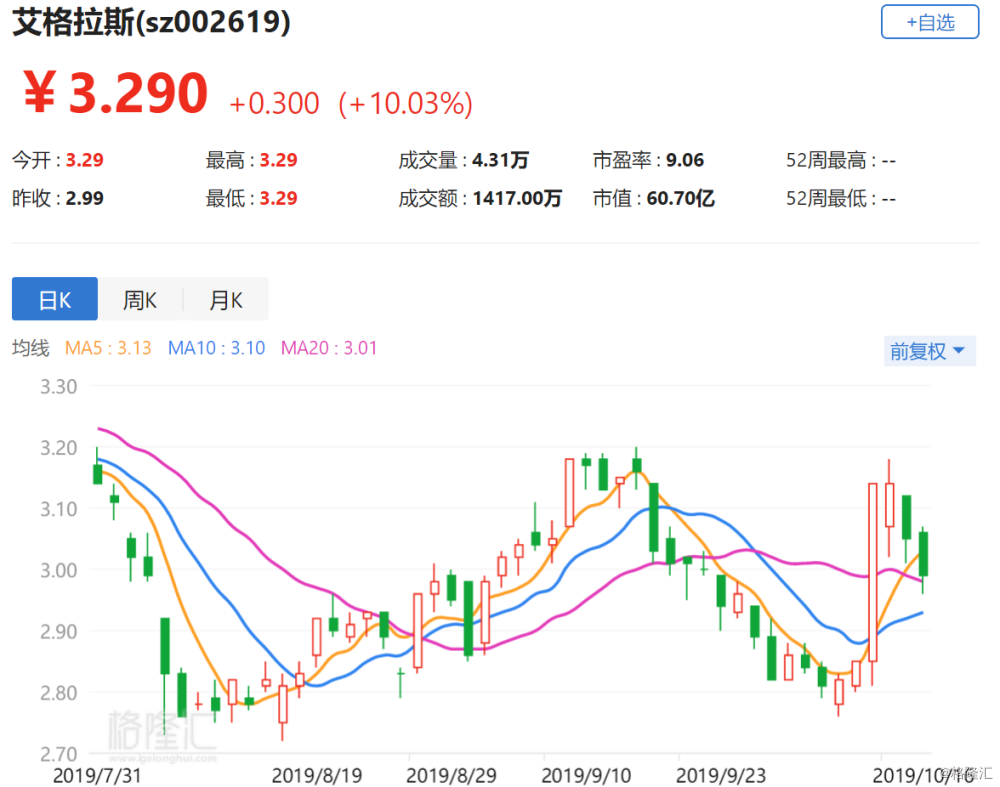
Task: Add stock to watchlist with +自选 button
Action: click(929, 22)
